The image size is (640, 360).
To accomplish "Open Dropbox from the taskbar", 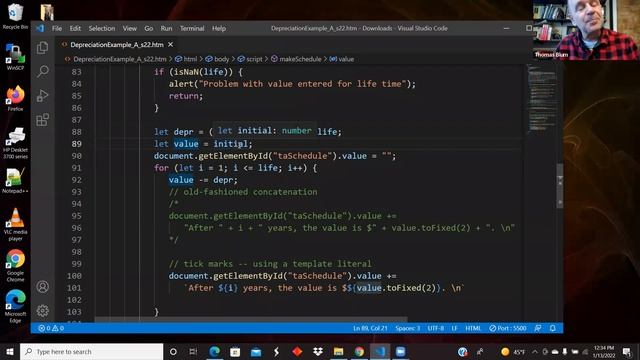I will pos(318,351).
